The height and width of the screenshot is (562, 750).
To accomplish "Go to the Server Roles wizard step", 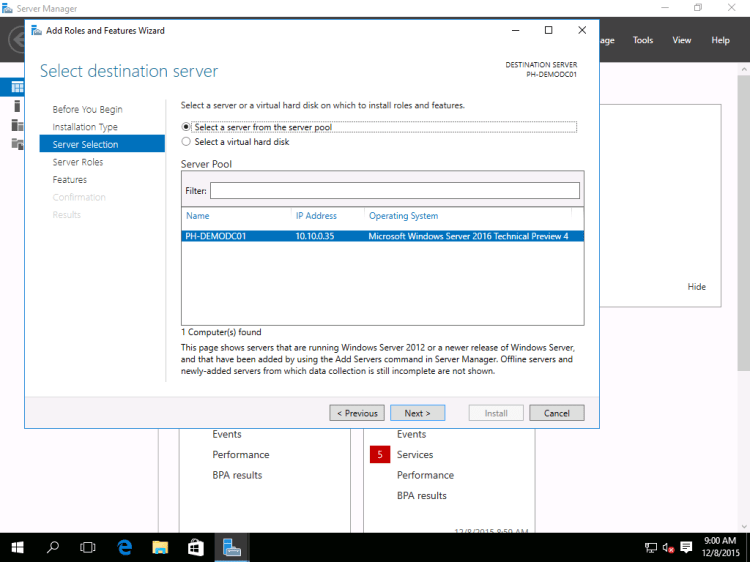I will point(78,162).
